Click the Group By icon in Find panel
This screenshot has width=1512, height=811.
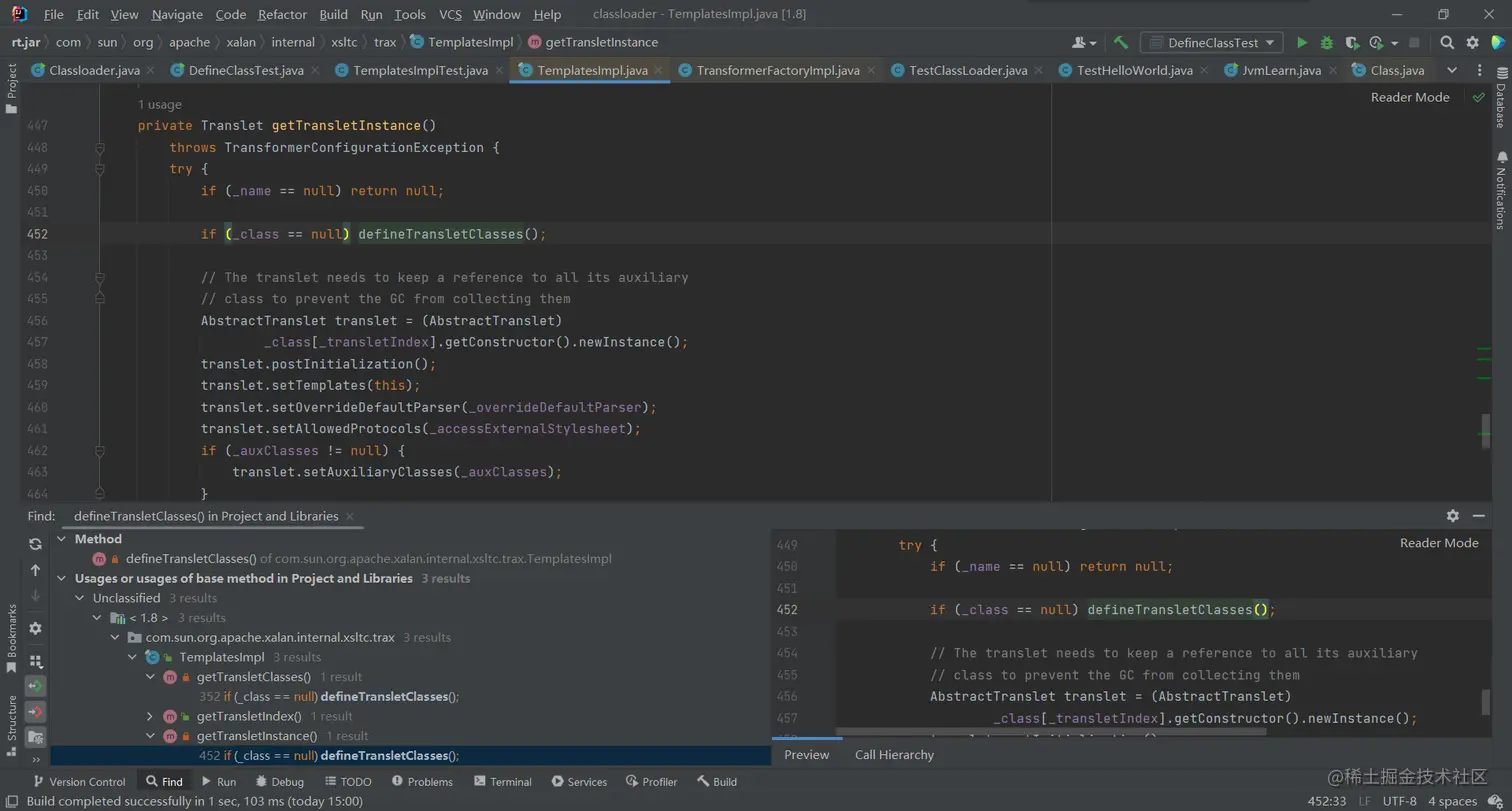(35, 661)
